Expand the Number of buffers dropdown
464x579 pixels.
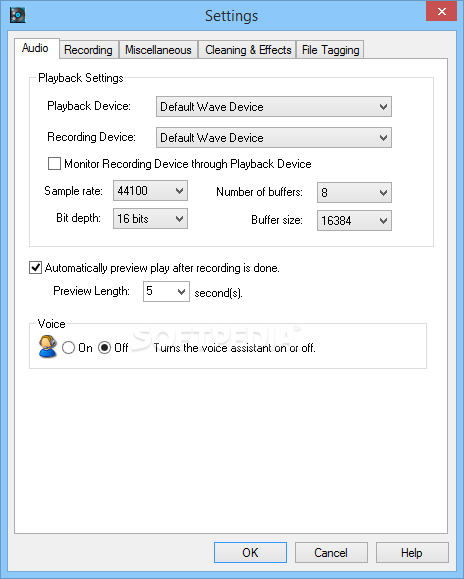pos(354,192)
